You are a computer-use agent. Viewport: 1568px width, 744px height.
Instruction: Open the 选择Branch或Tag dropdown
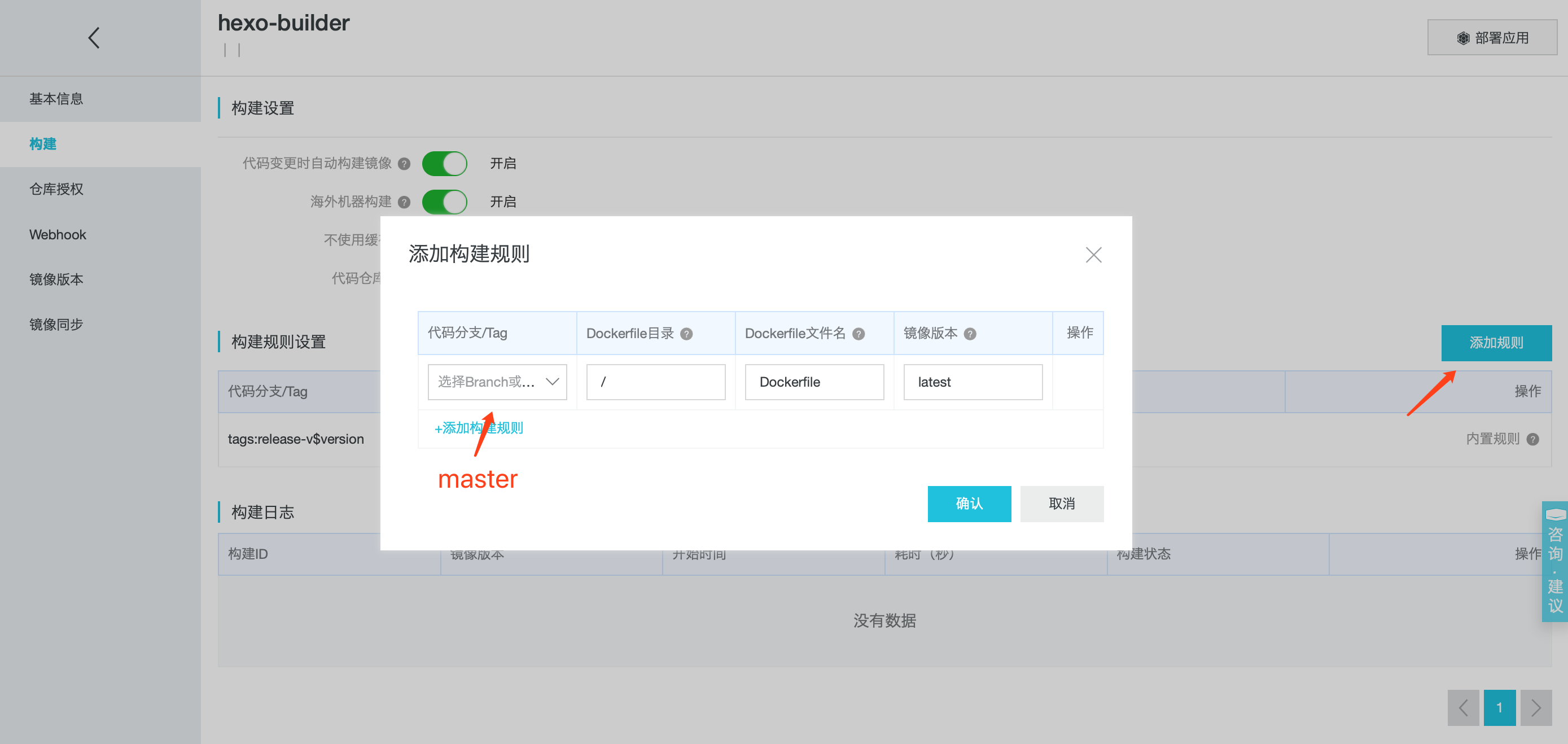[x=497, y=382]
